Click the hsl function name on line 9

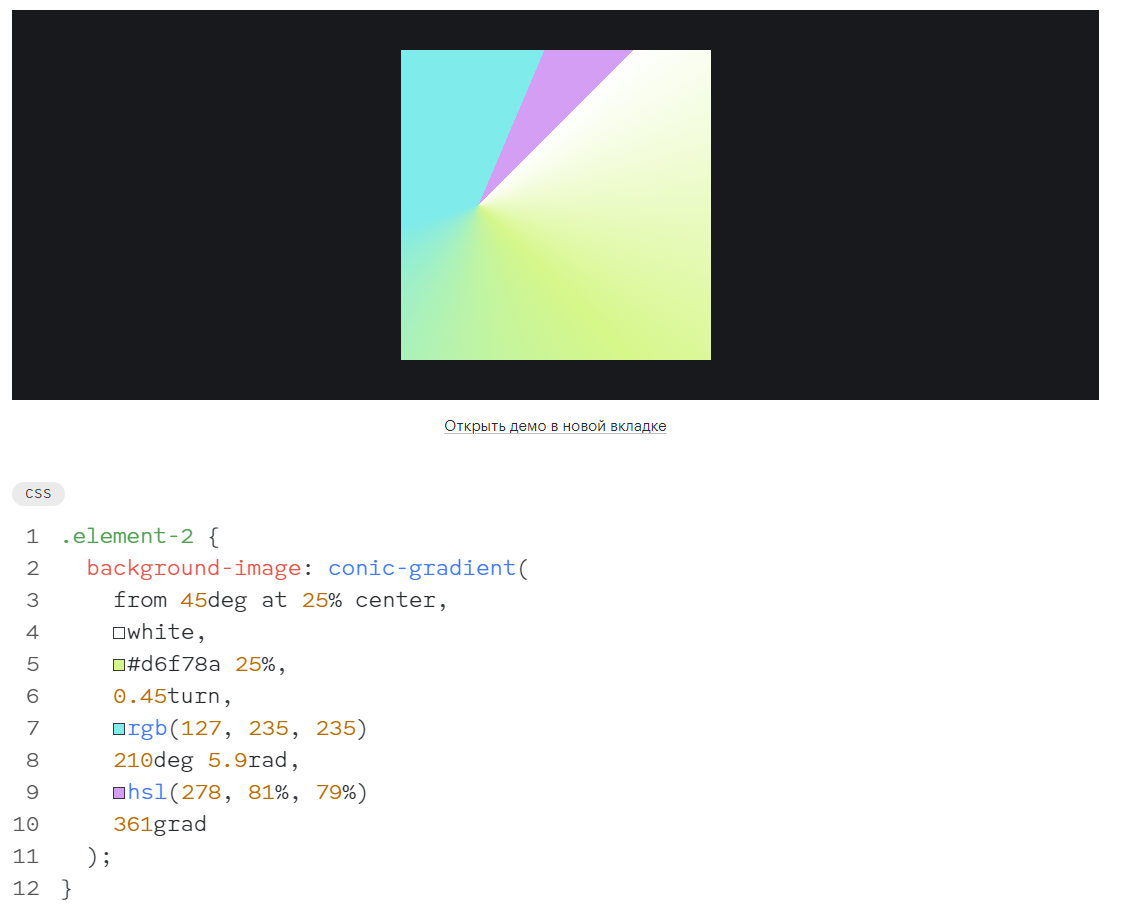click(147, 792)
